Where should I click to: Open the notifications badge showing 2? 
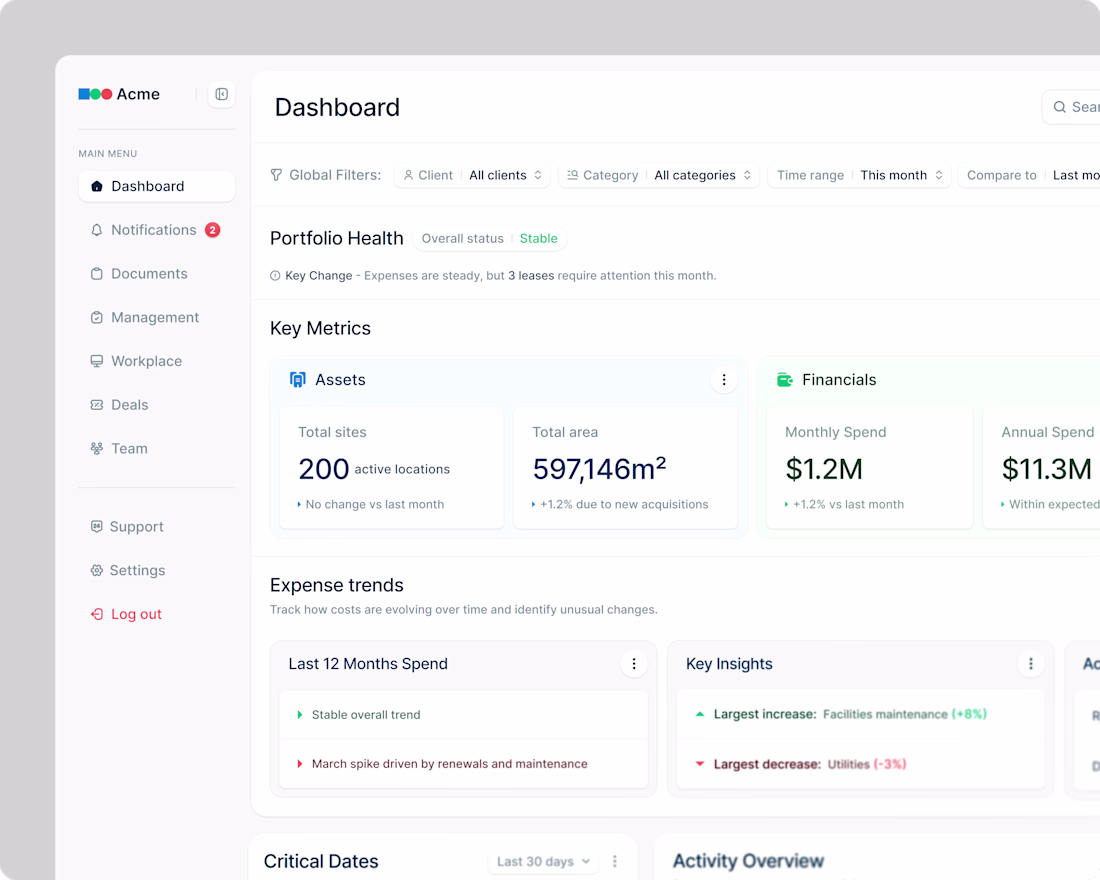tap(213, 229)
